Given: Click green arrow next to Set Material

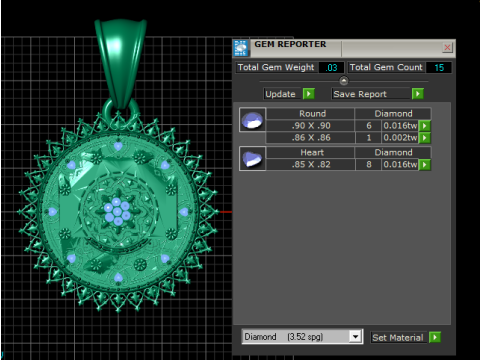Looking at the screenshot, I should pos(435,337).
